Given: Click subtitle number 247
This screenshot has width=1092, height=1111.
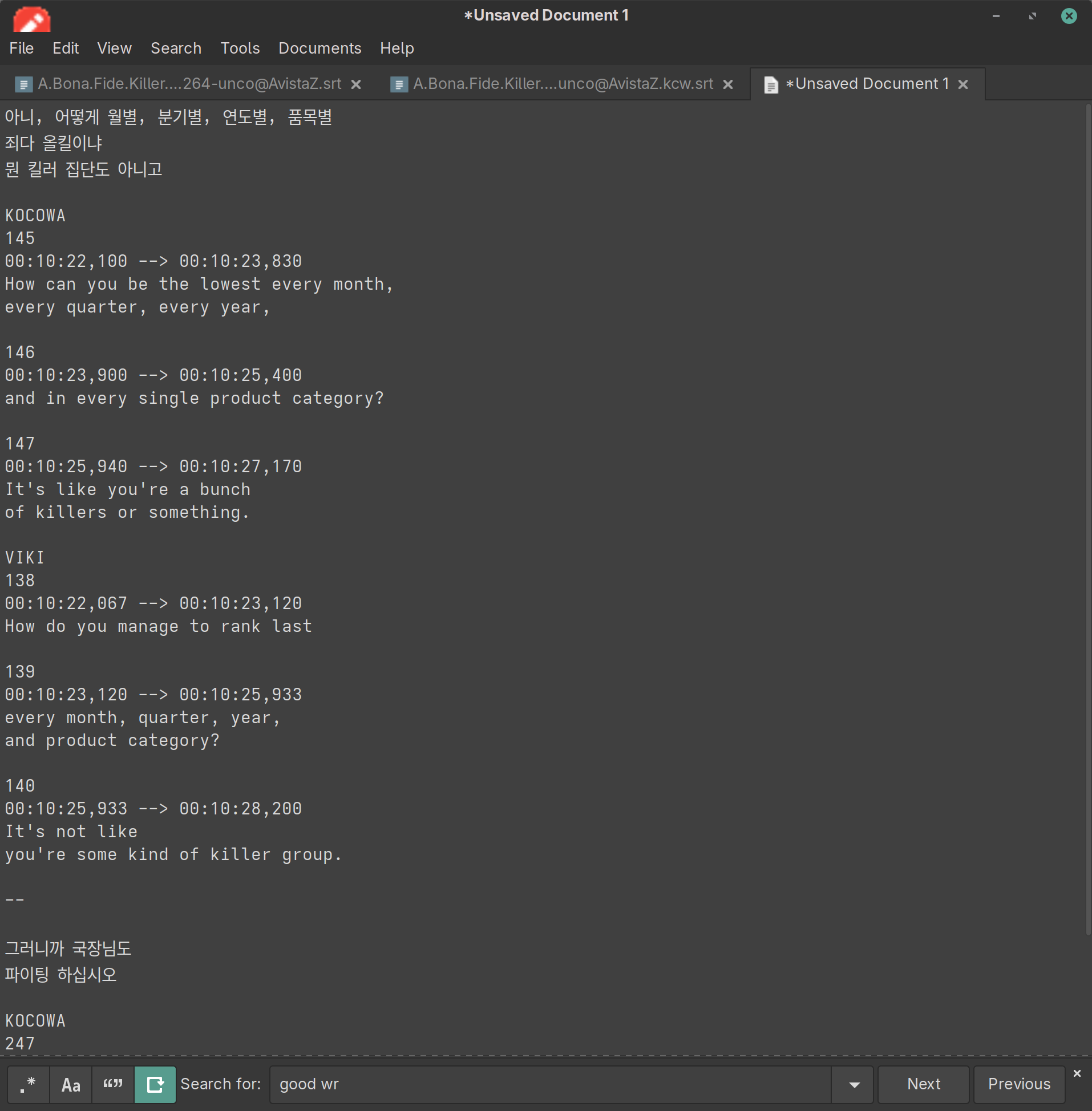Looking at the screenshot, I should coord(20,1043).
